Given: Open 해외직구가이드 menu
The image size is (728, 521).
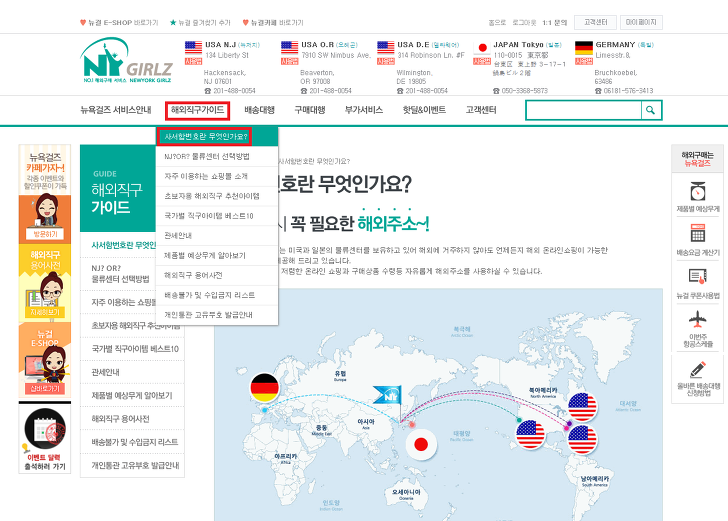Looking at the screenshot, I should click(197, 110).
